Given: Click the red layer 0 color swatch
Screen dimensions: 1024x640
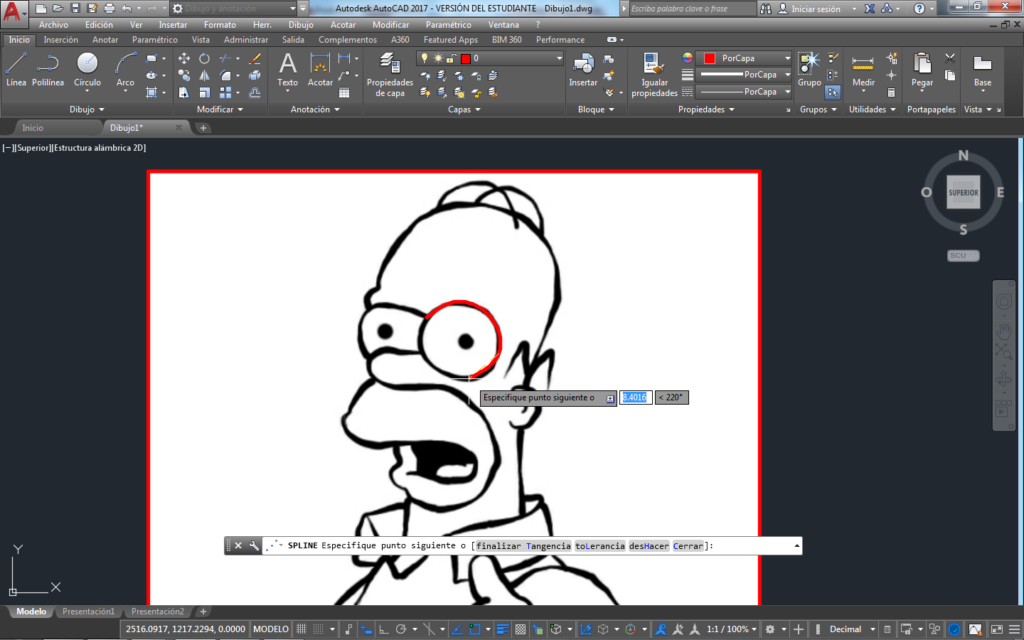Looking at the screenshot, I should pos(466,59).
